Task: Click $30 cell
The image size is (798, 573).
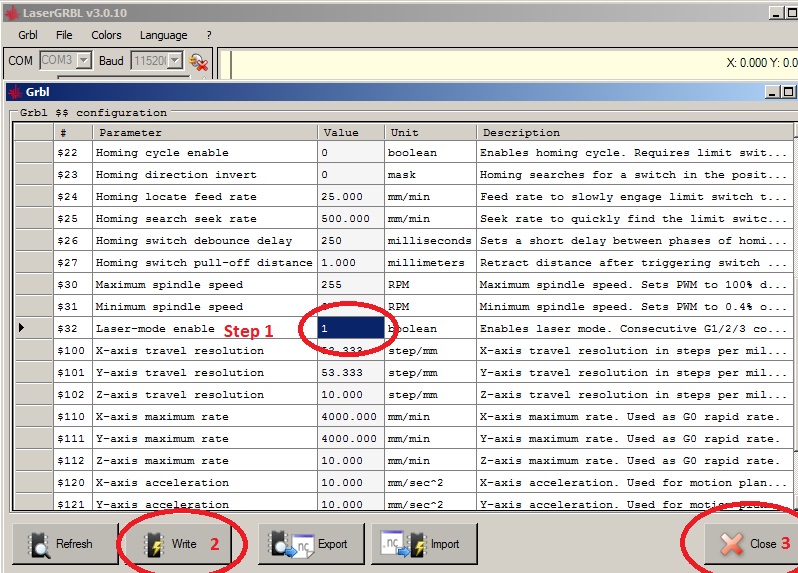Action: (73, 284)
